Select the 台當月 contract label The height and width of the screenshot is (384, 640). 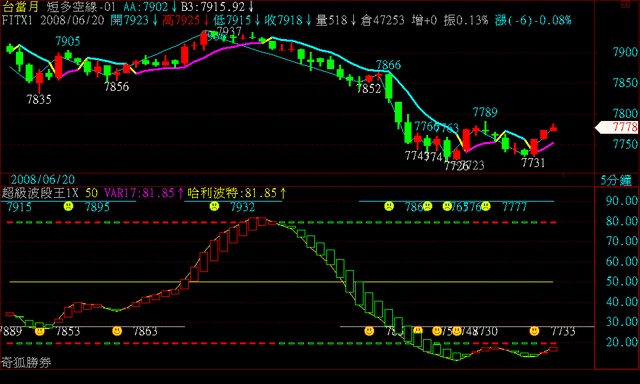(20, 7)
